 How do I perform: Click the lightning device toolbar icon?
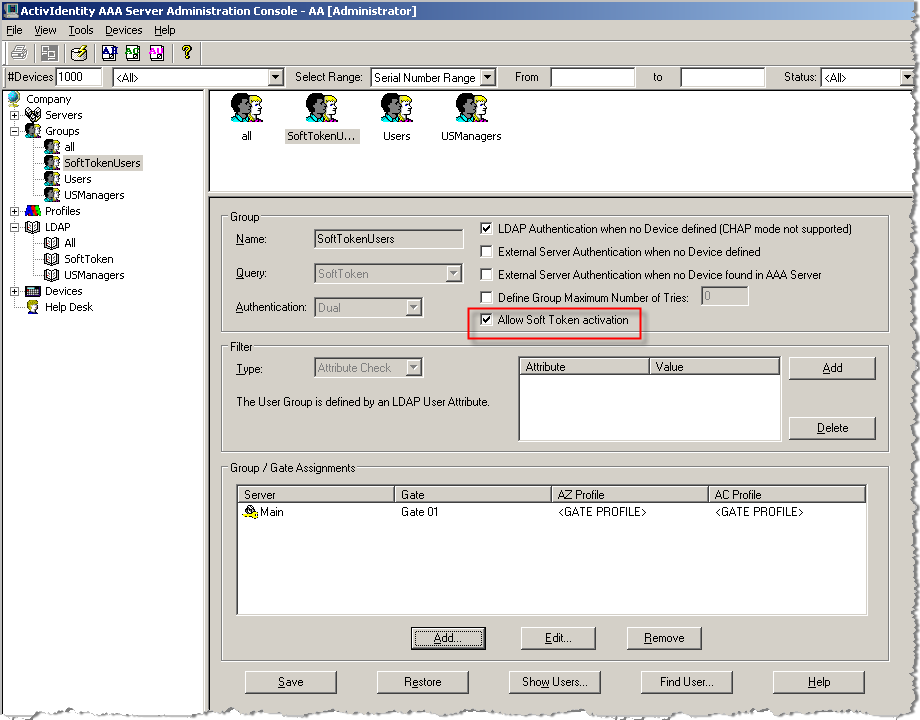coord(77,53)
